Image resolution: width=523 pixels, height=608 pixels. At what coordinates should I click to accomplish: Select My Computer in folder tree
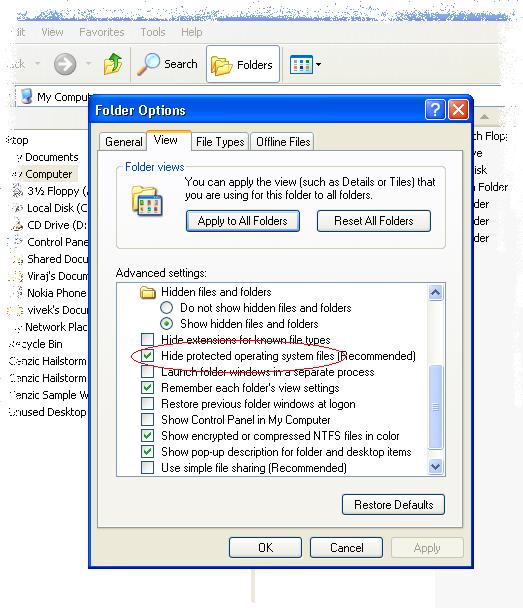click(45, 174)
